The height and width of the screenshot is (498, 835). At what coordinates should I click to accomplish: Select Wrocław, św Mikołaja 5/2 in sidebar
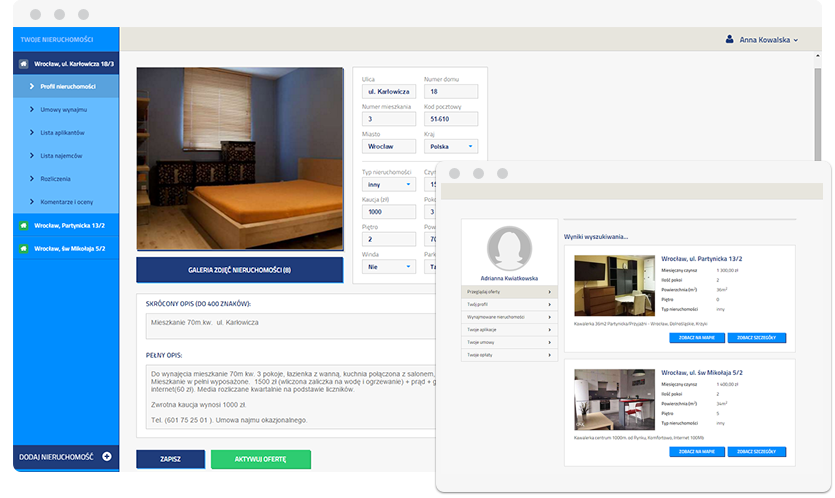tap(66, 249)
